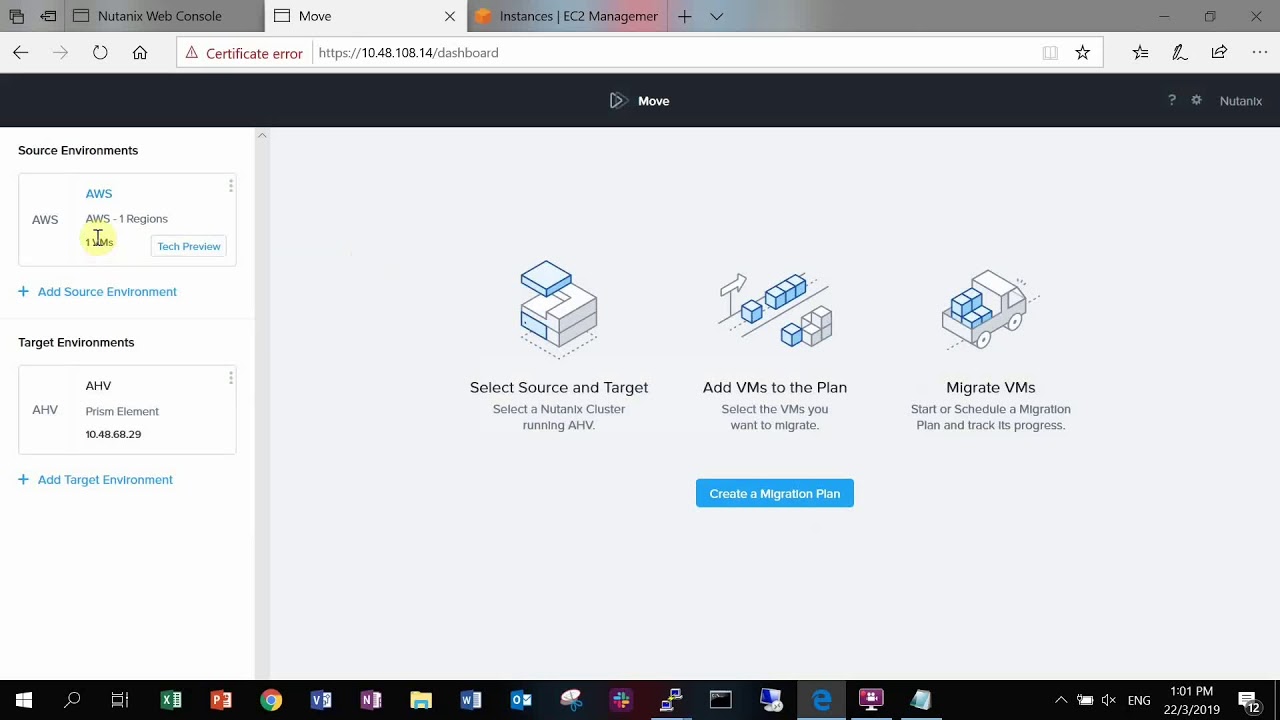Viewport: 1280px width, 720px height.
Task: Click the Add VMs to the Plan illustration
Action: tap(775, 310)
